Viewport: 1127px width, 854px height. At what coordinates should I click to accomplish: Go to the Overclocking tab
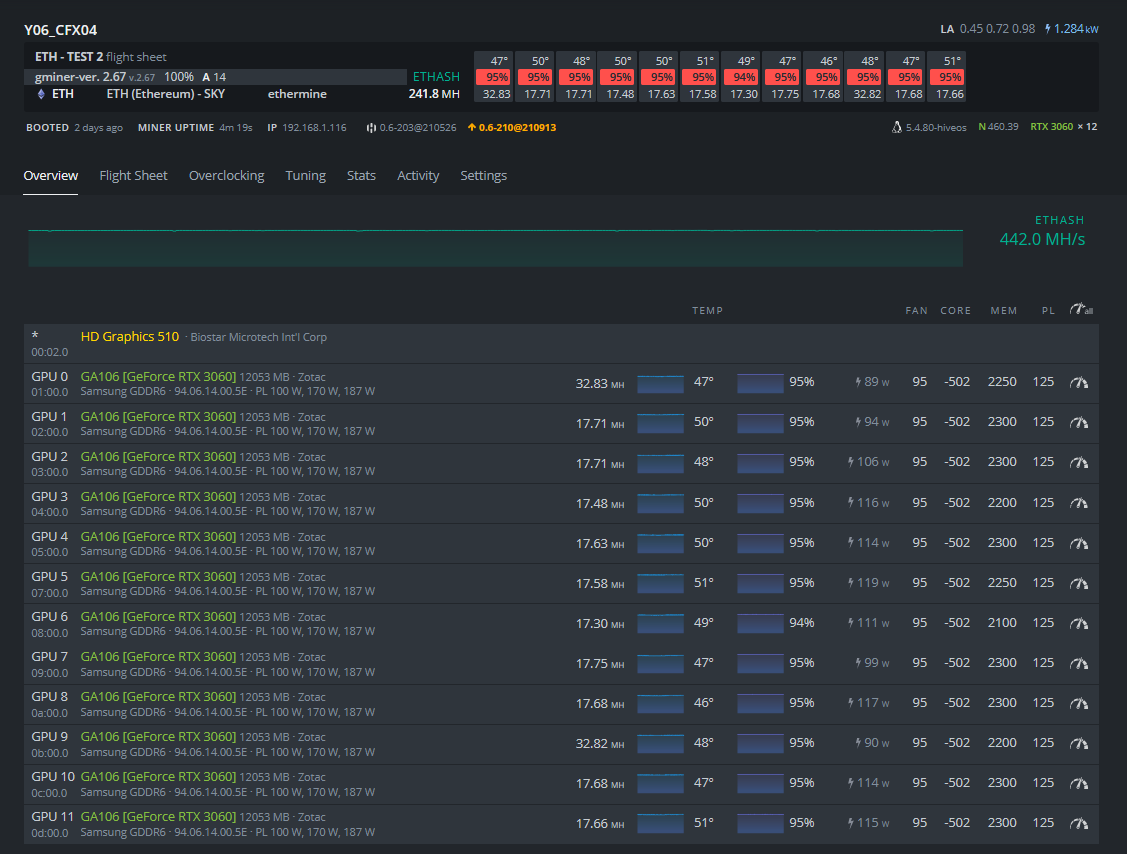click(x=226, y=175)
